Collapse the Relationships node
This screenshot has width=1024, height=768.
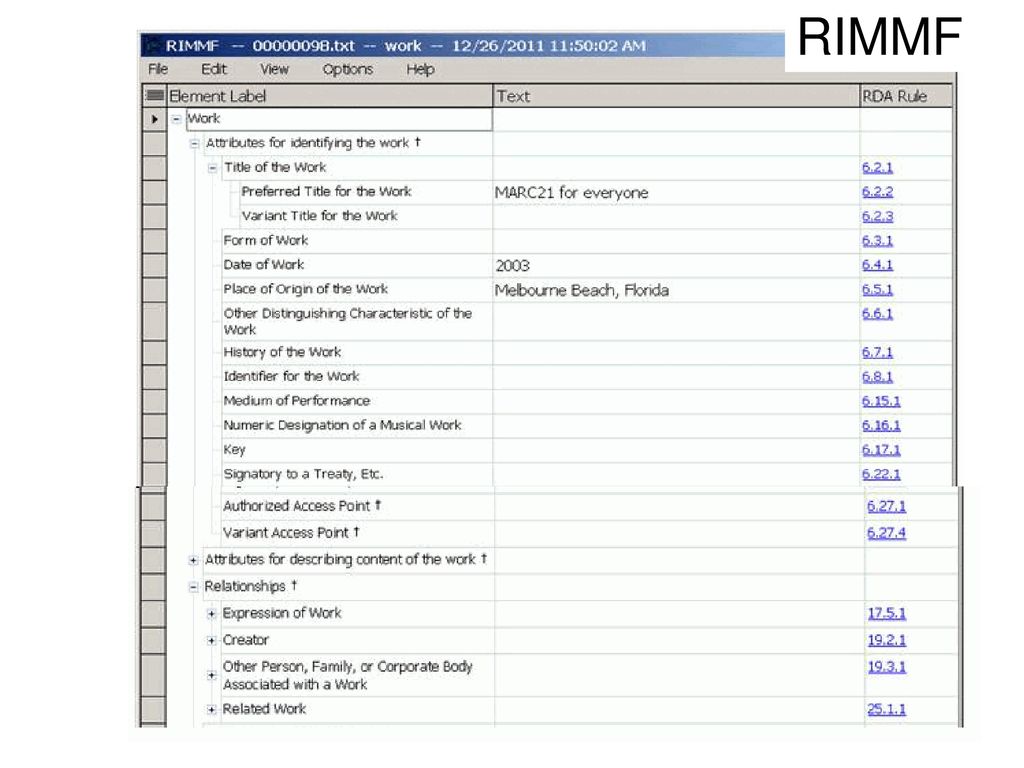[x=193, y=587]
